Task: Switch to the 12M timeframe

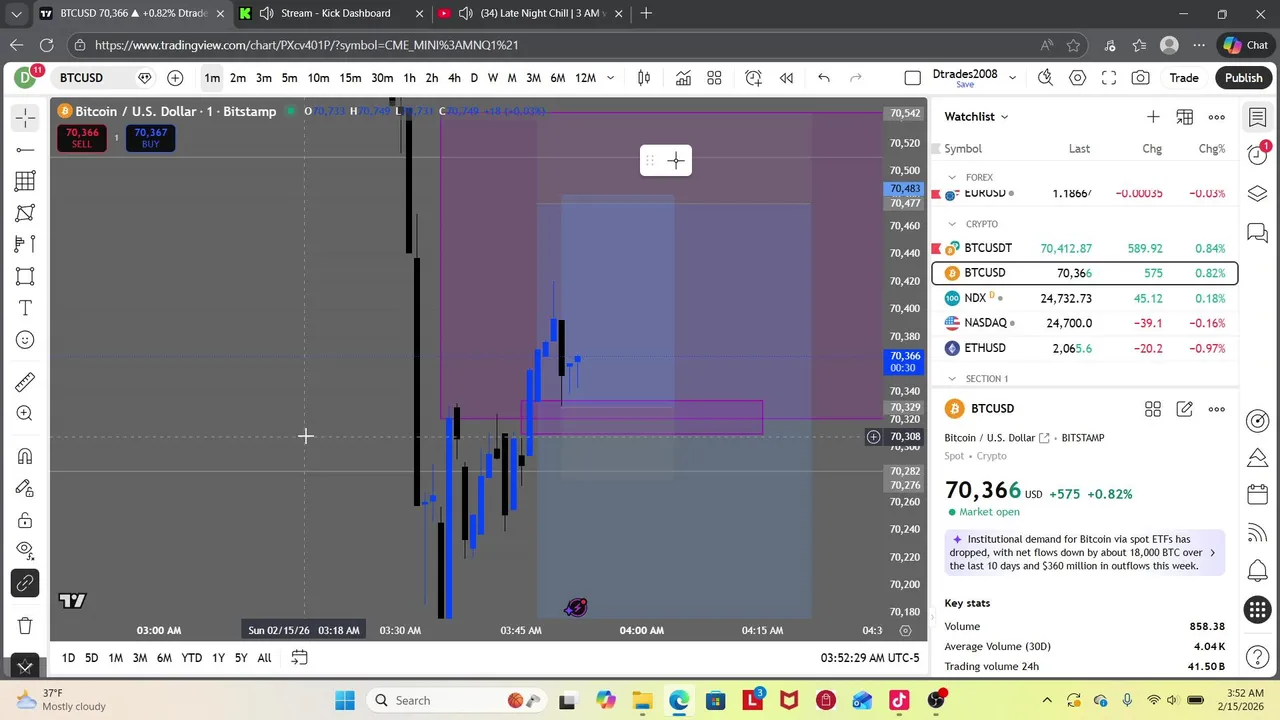Action: coord(586,78)
